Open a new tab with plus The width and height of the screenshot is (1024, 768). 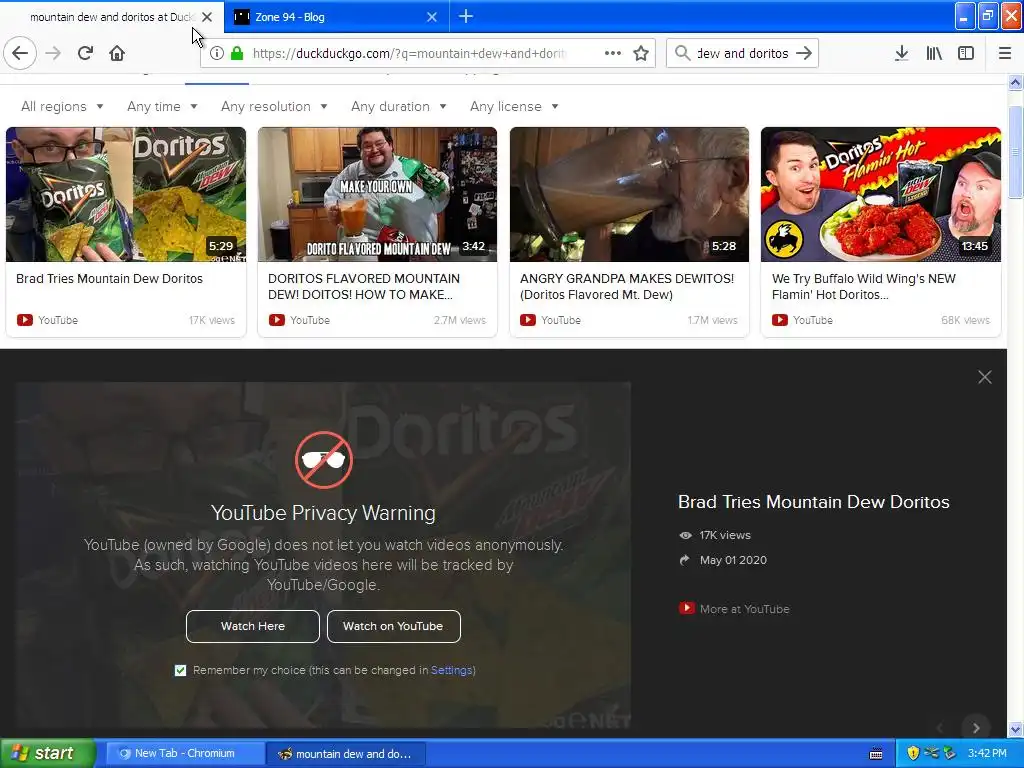466,16
